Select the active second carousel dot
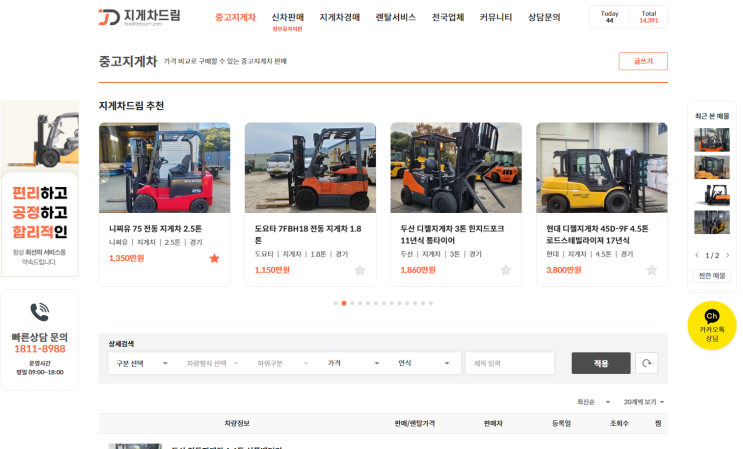Viewport: 743px width, 449px height. [344, 303]
